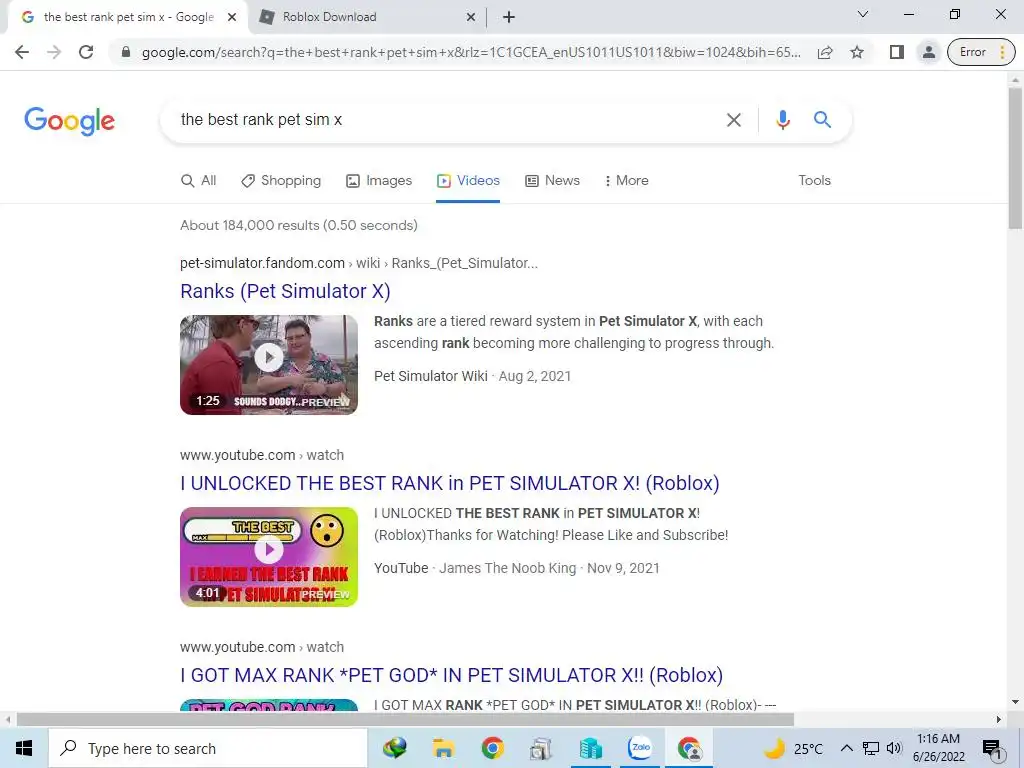Image resolution: width=1024 pixels, height=768 pixels.
Task: Open the notification center icon
Action: (993, 749)
